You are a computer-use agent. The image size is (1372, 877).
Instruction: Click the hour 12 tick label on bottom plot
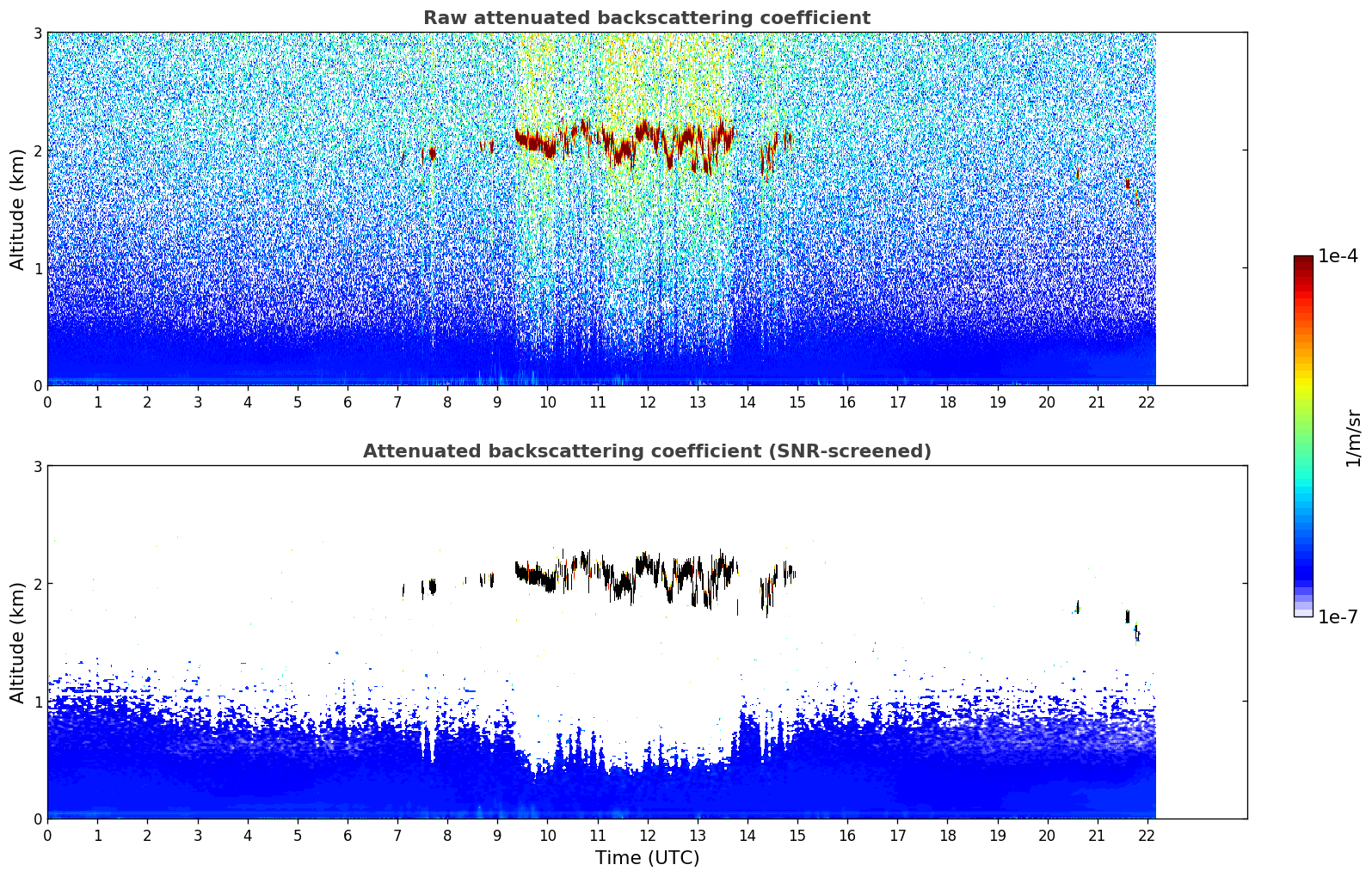click(647, 835)
